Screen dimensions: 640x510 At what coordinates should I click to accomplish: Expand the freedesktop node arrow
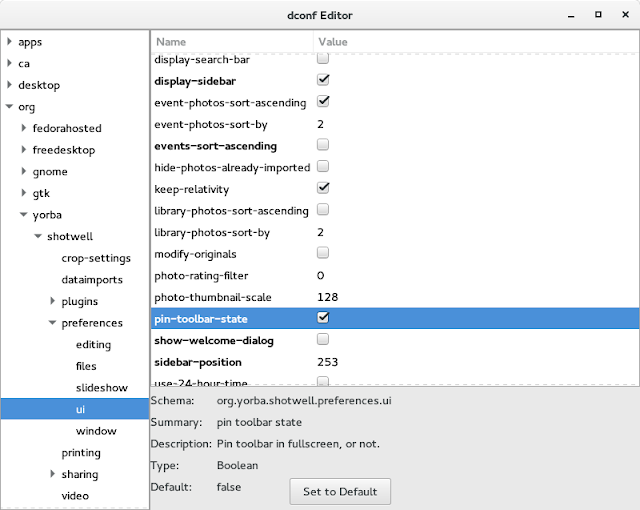24,149
